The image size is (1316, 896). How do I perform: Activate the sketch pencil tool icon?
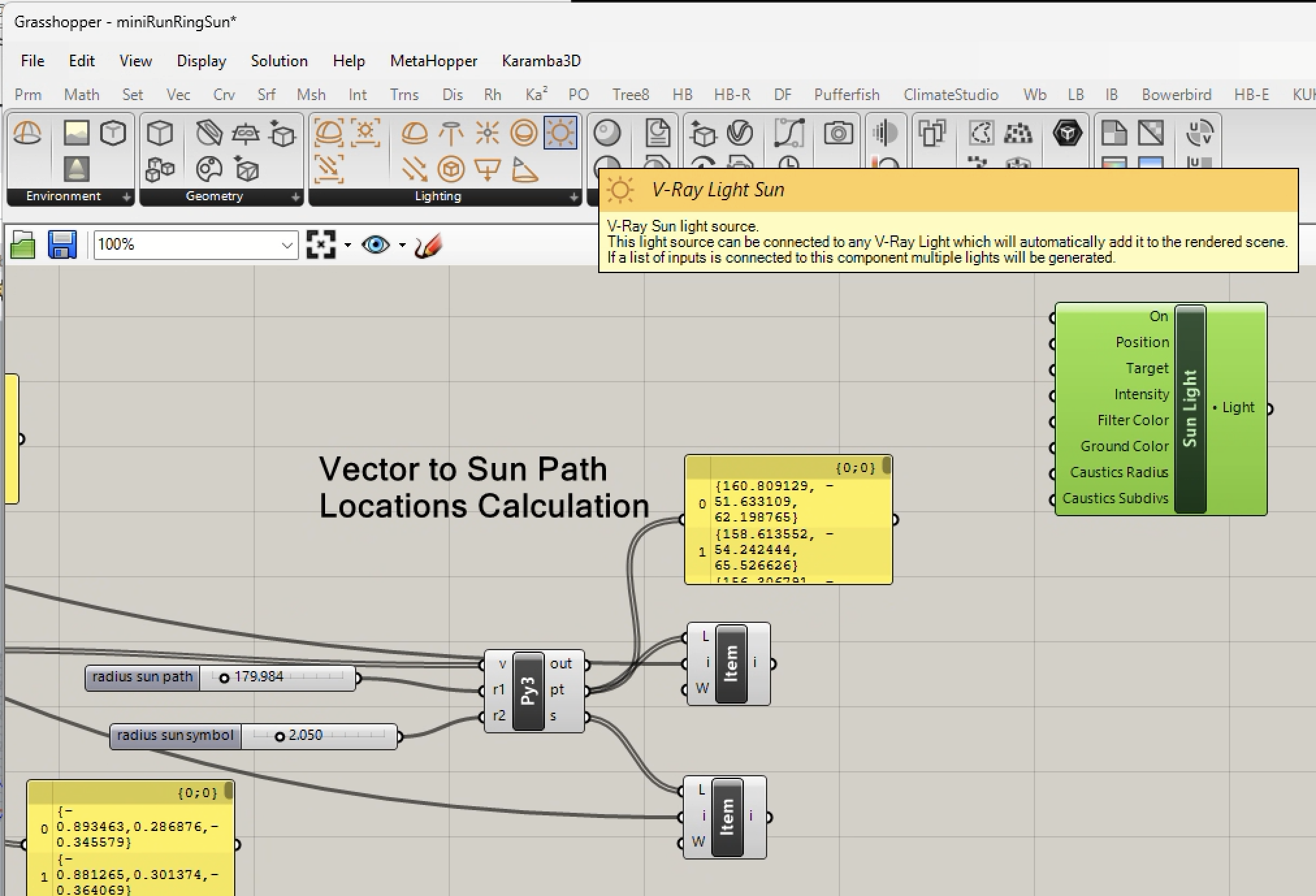tap(428, 245)
